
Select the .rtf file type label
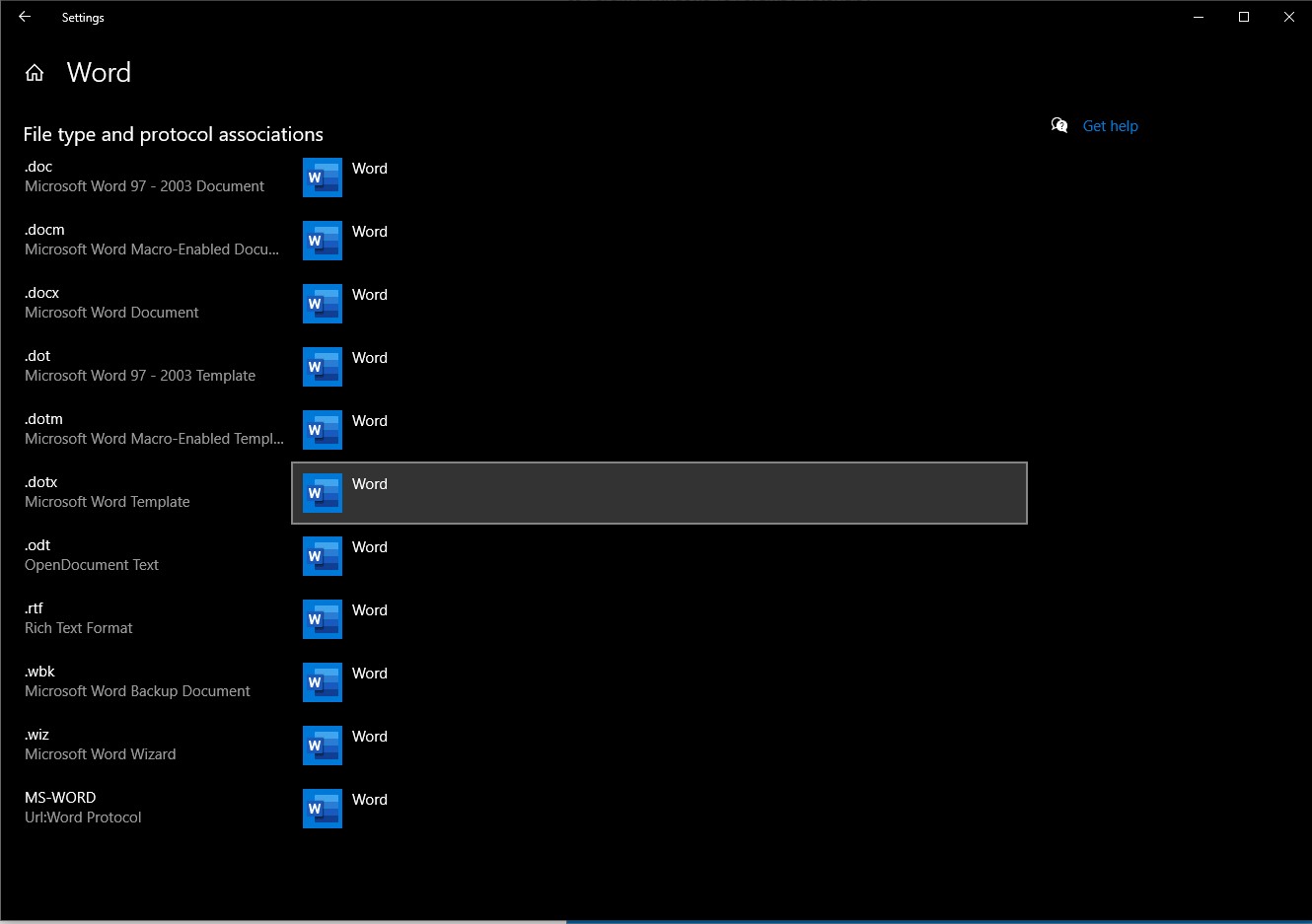coord(34,608)
